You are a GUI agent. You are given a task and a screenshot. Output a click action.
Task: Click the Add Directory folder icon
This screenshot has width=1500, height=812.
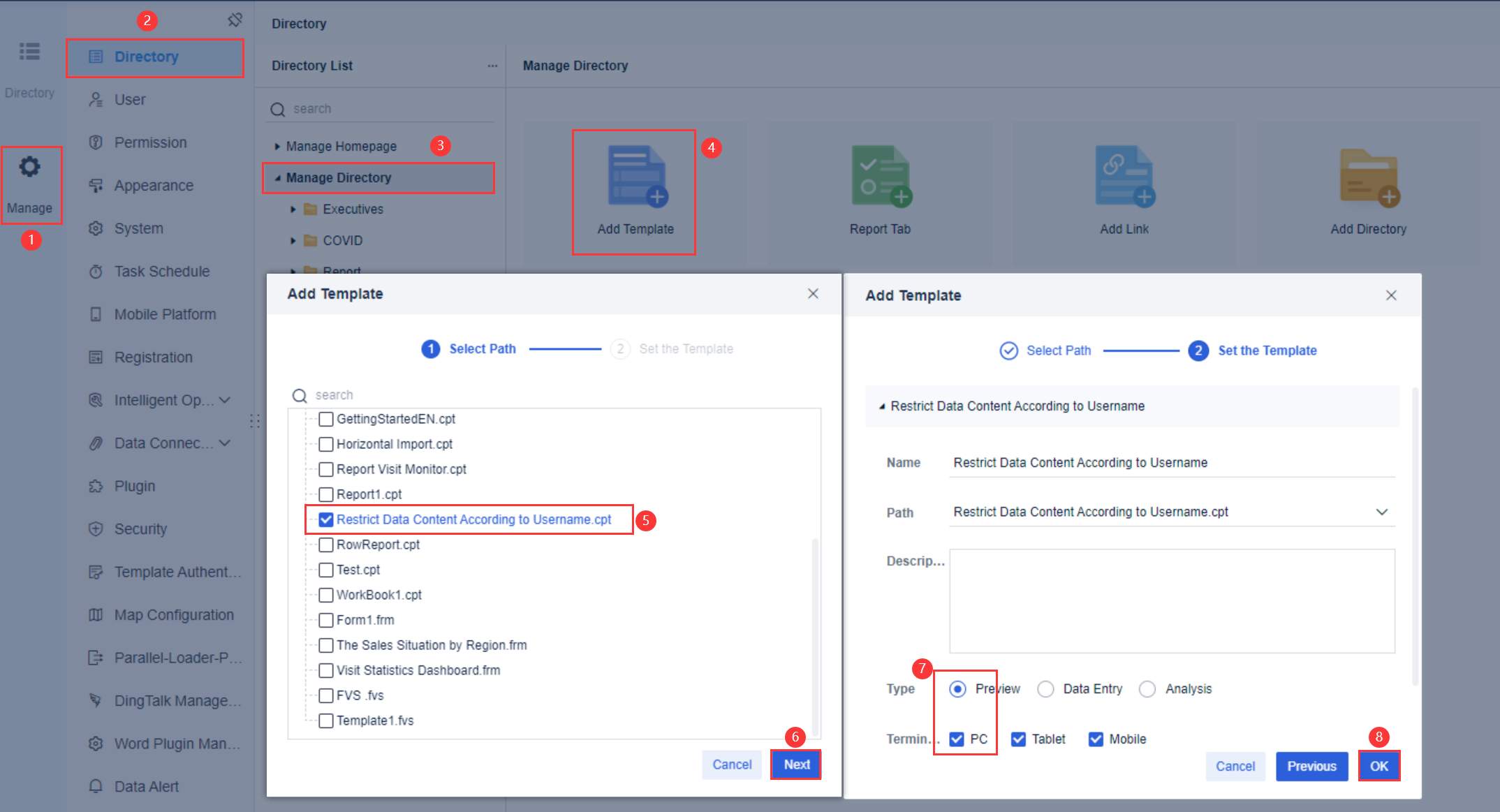pos(1369,177)
